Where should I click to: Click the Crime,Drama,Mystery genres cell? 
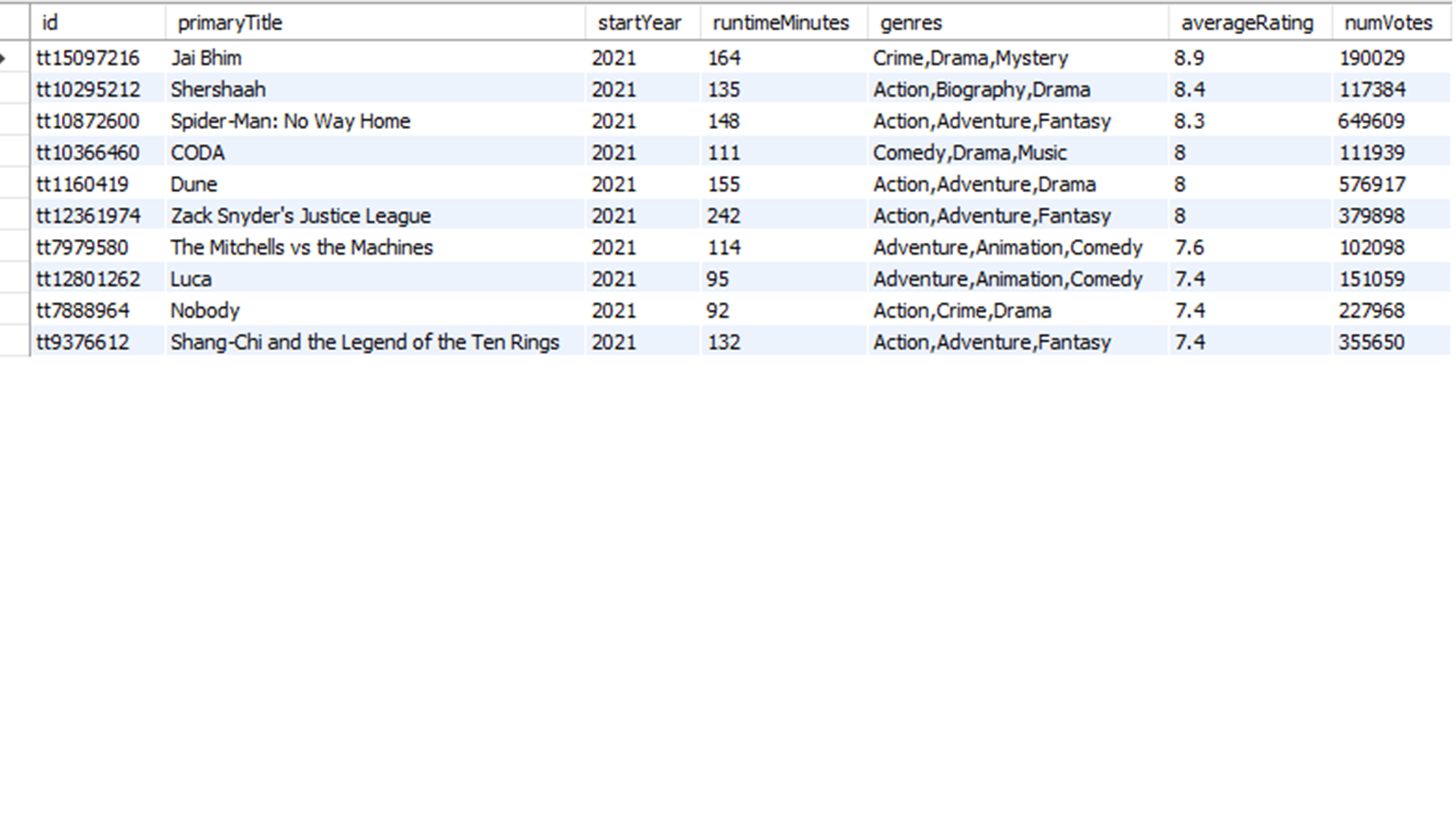click(x=970, y=58)
